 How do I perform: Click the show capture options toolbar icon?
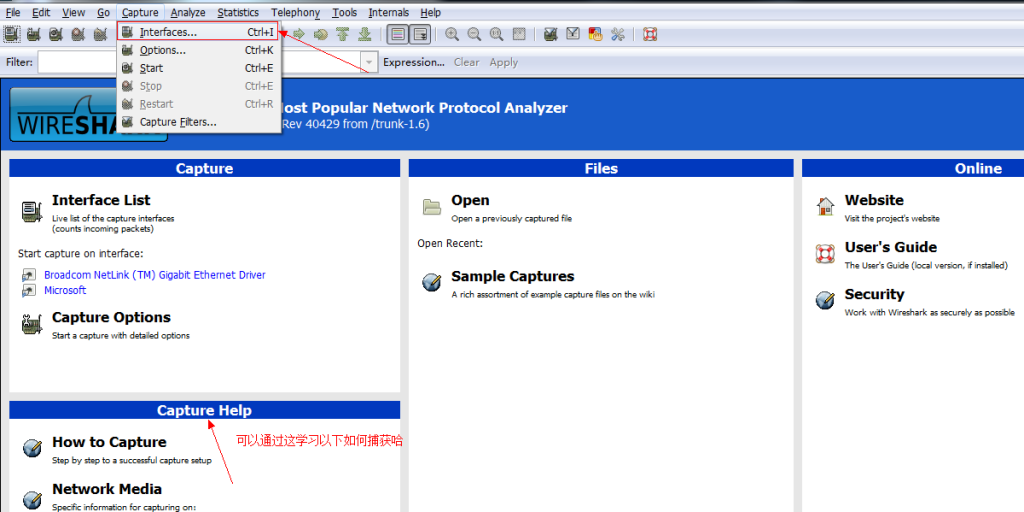click(34, 34)
